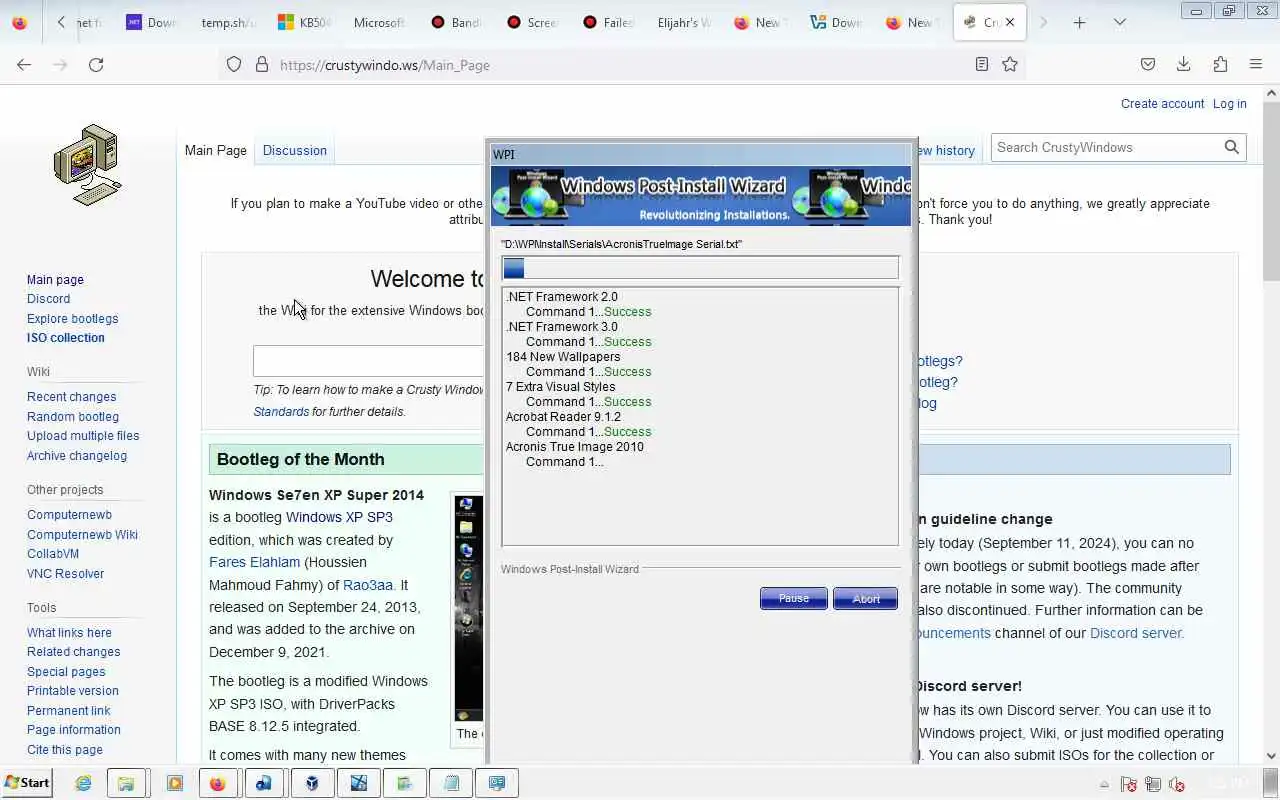Click the Create account link
The height and width of the screenshot is (800, 1280).
1162,104
